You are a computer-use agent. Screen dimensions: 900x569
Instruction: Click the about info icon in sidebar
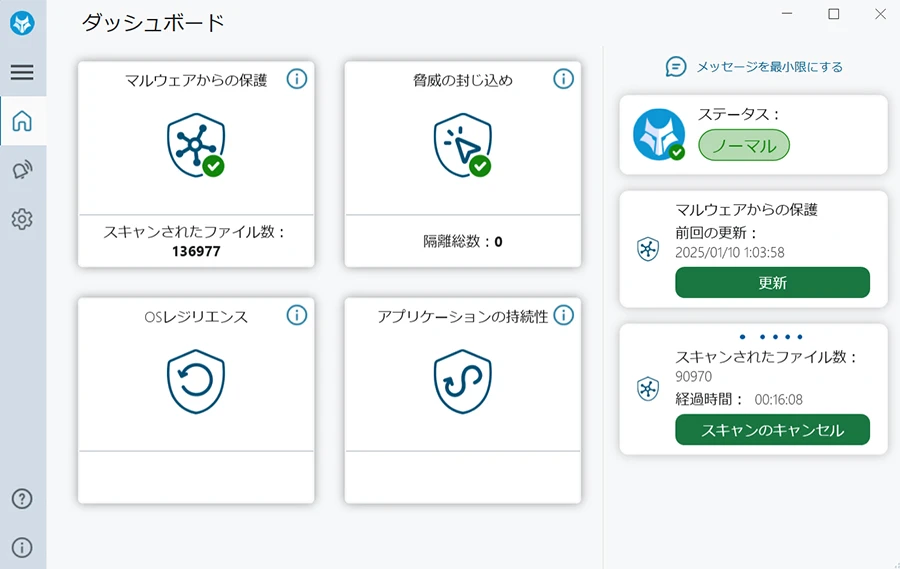coord(22,548)
